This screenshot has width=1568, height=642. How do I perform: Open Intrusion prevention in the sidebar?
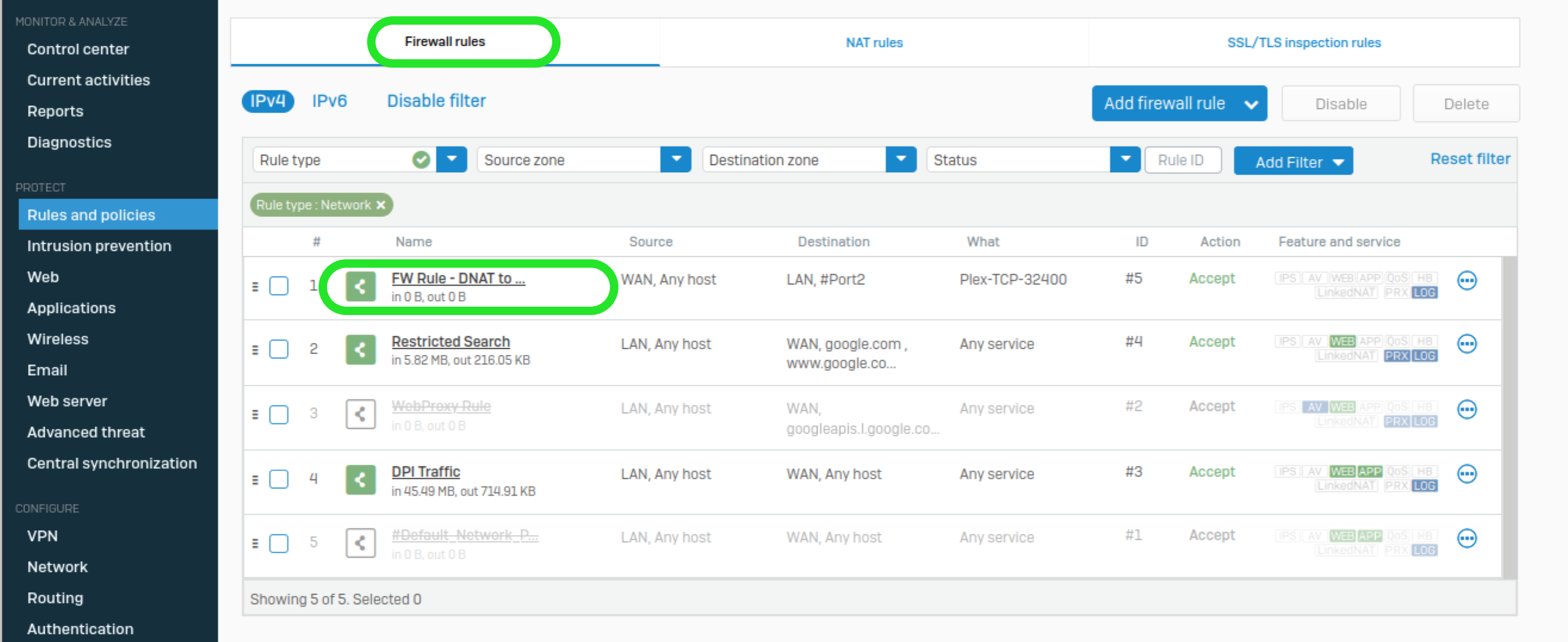99,246
